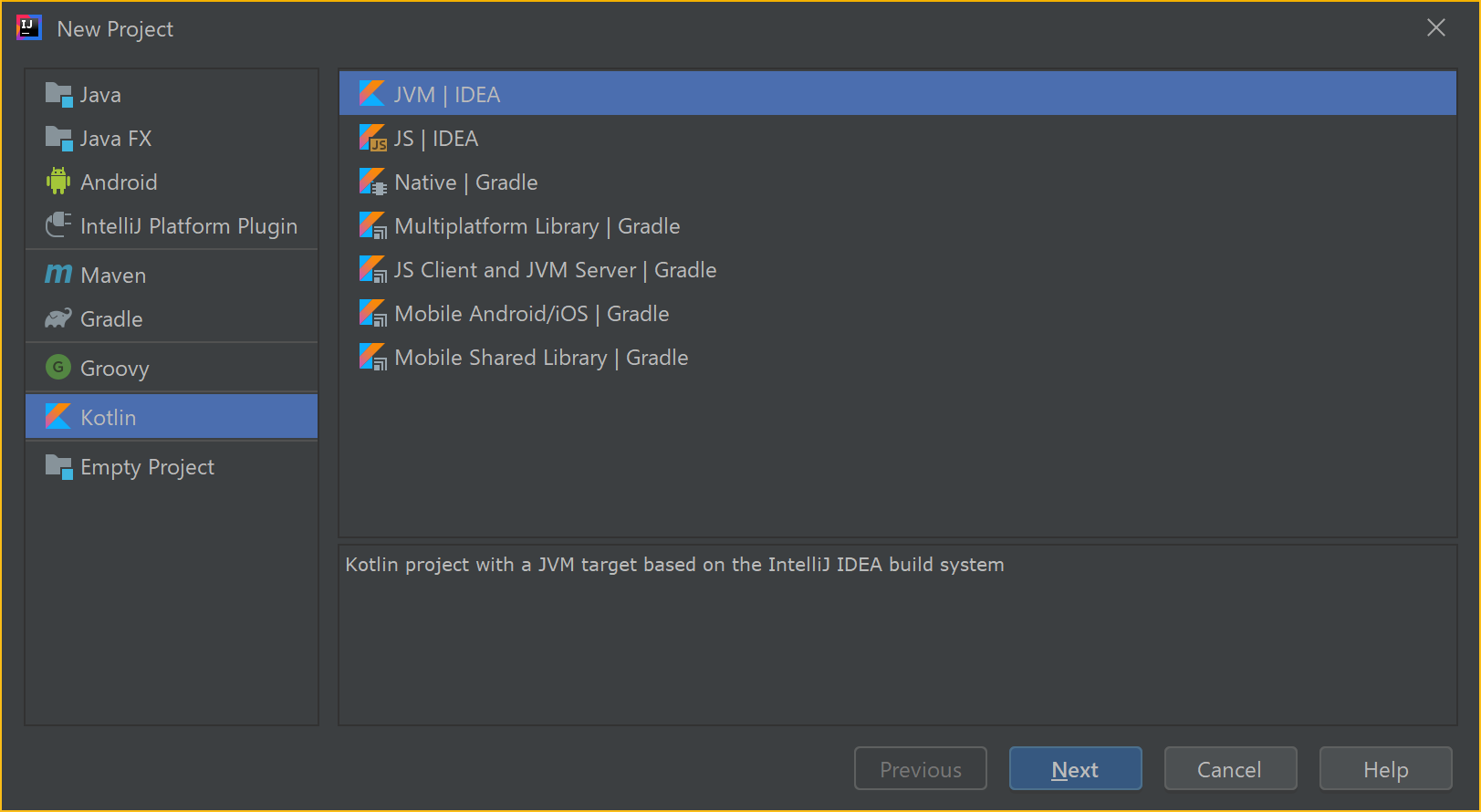This screenshot has height=812, width=1481.
Task: Select the Groovy icon
Action: click(x=57, y=367)
